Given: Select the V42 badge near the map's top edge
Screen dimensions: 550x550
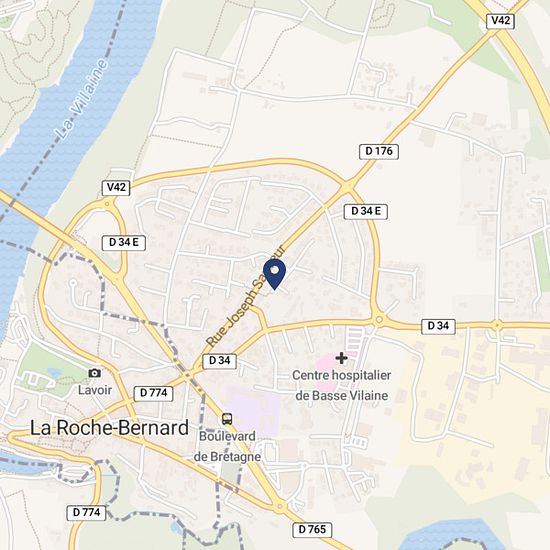Looking at the screenshot, I should point(501,21).
